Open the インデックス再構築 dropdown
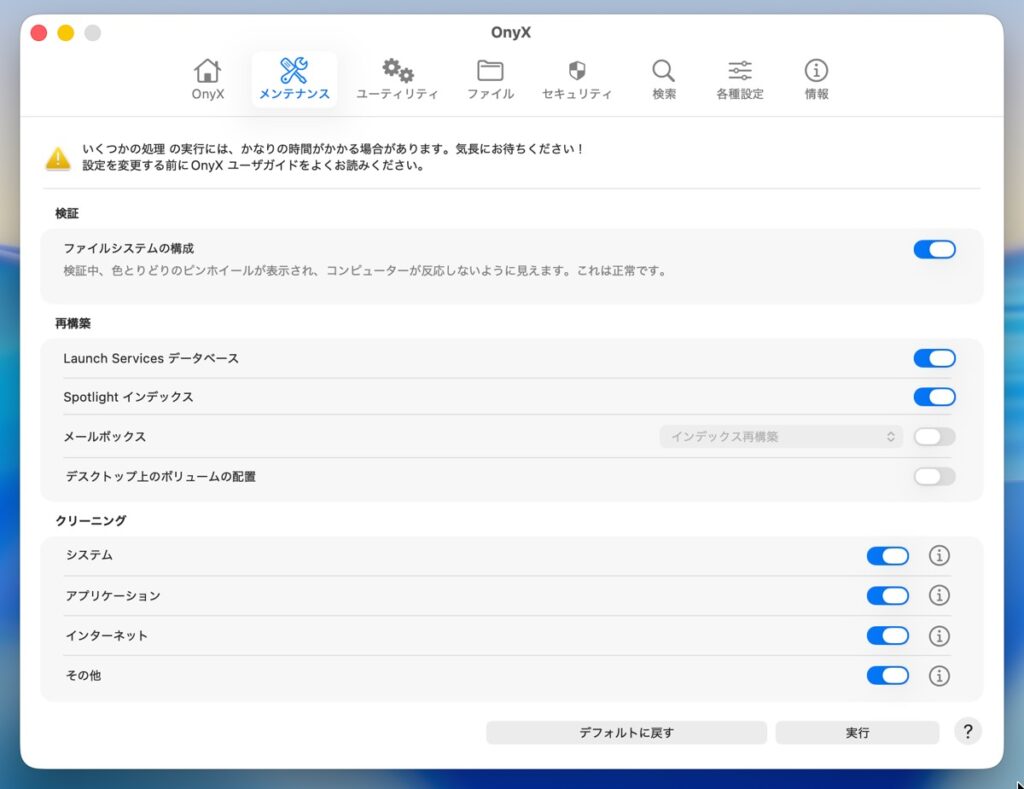Screen dimensions: 1024x789 781,437
